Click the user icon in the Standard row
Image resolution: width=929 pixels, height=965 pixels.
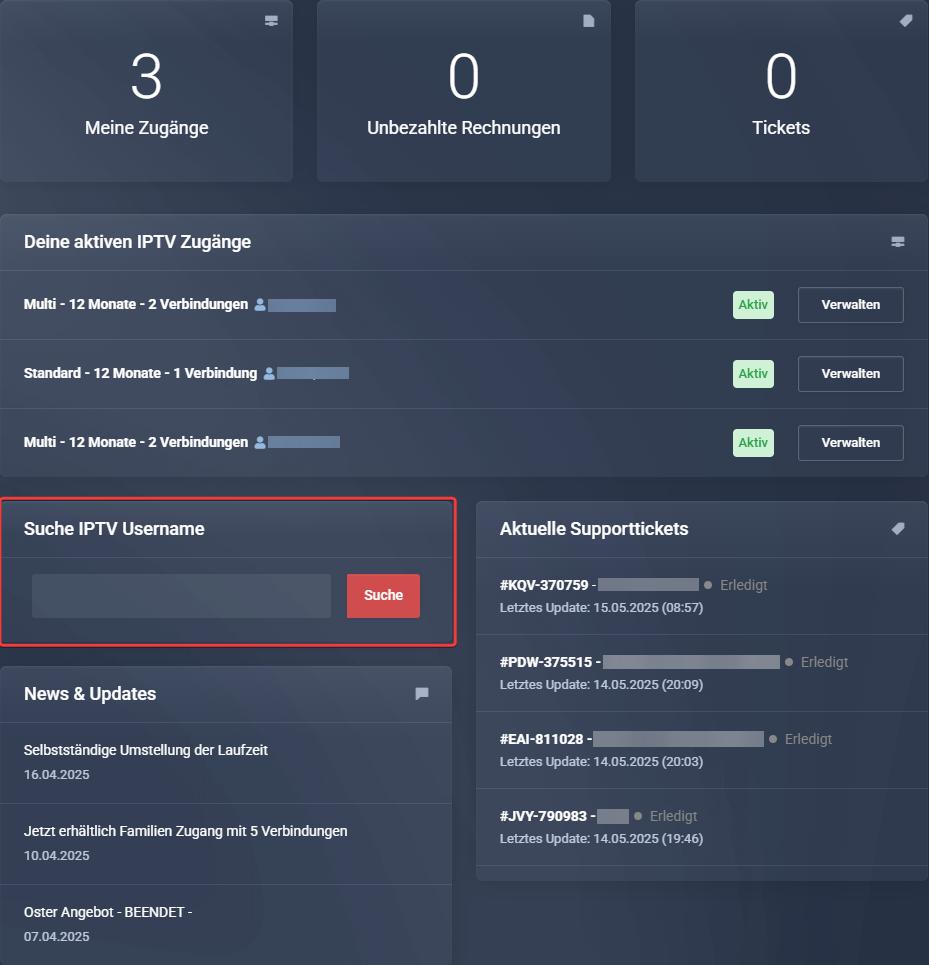point(269,374)
